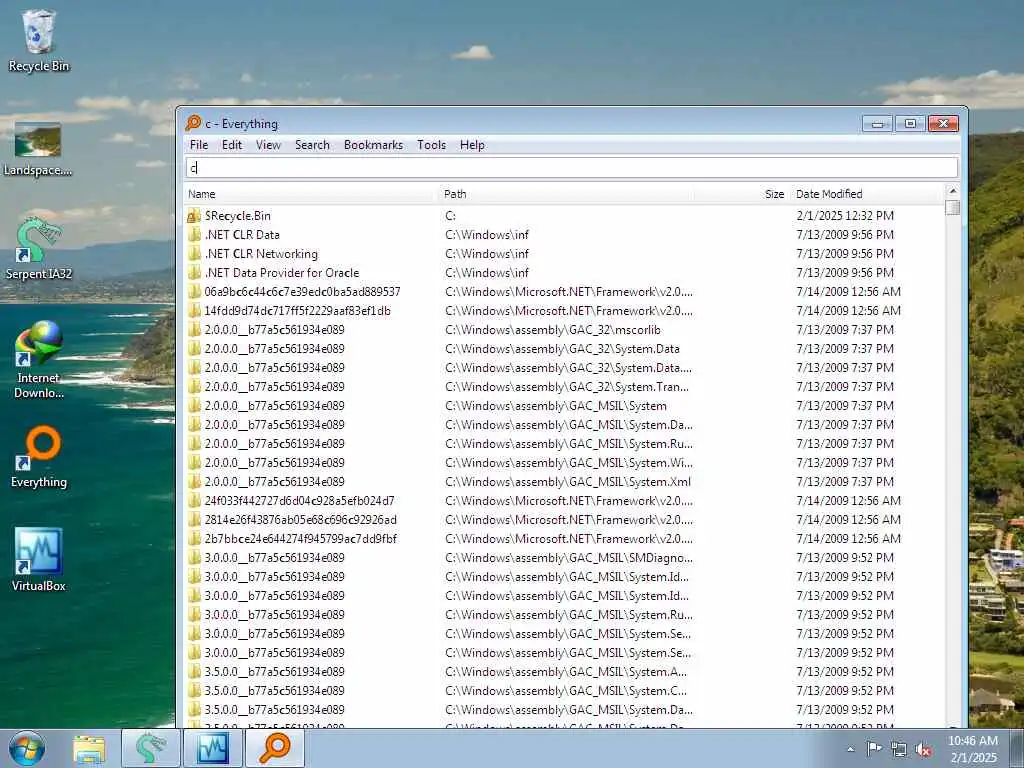Sort results by Date Modified column header
This screenshot has width=1024, height=768.
pyautogui.click(x=867, y=194)
